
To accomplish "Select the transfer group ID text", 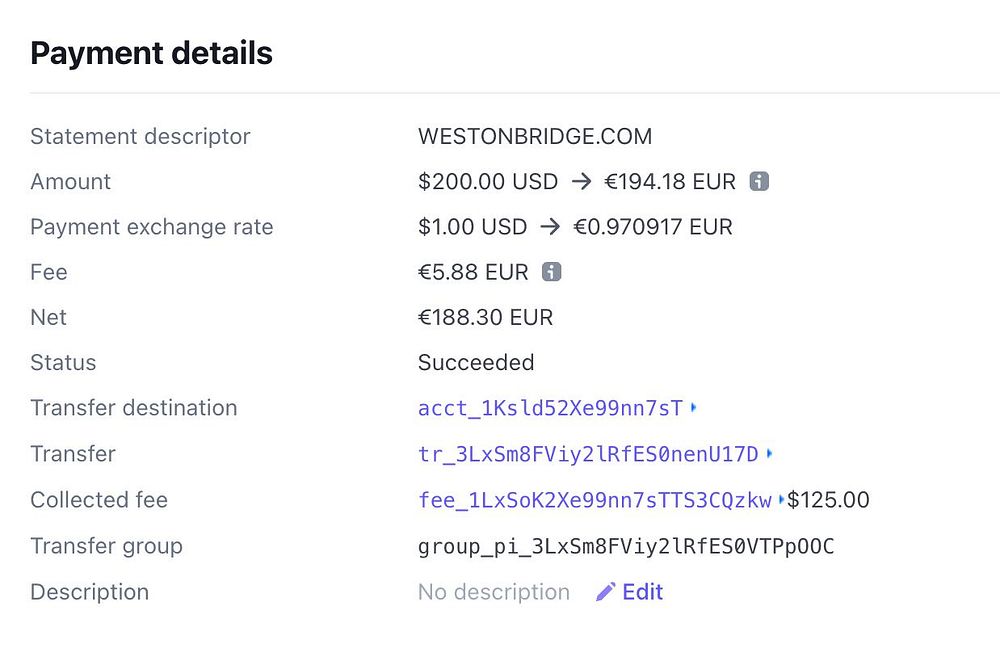I will tap(626, 546).
